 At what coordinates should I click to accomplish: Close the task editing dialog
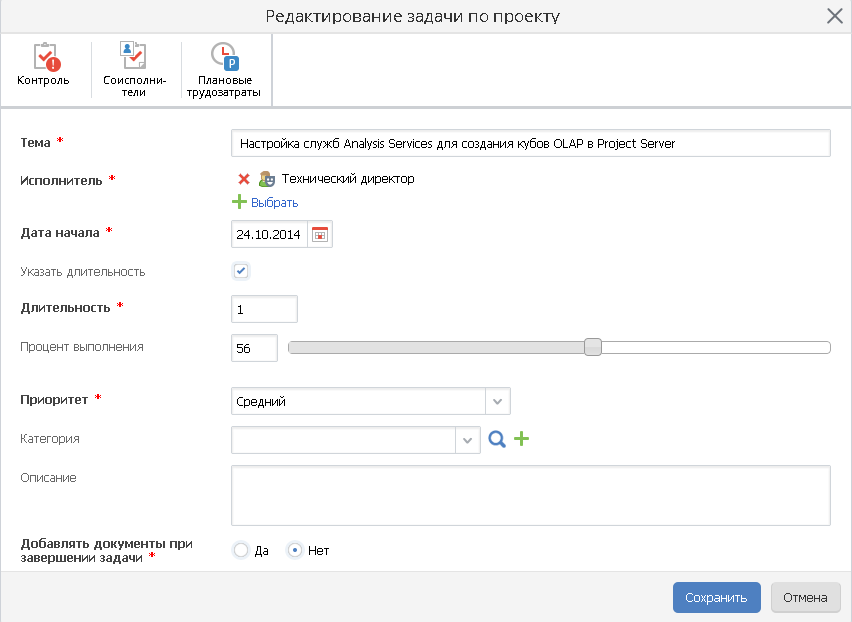tap(835, 16)
